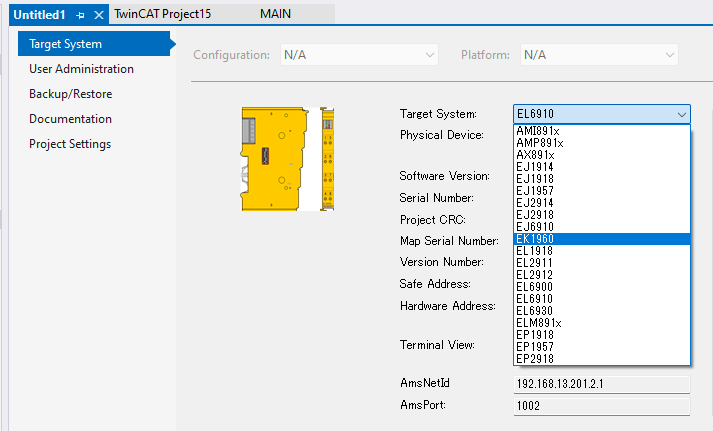
Task: Open the Configuration dropdown
Action: [359, 55]
